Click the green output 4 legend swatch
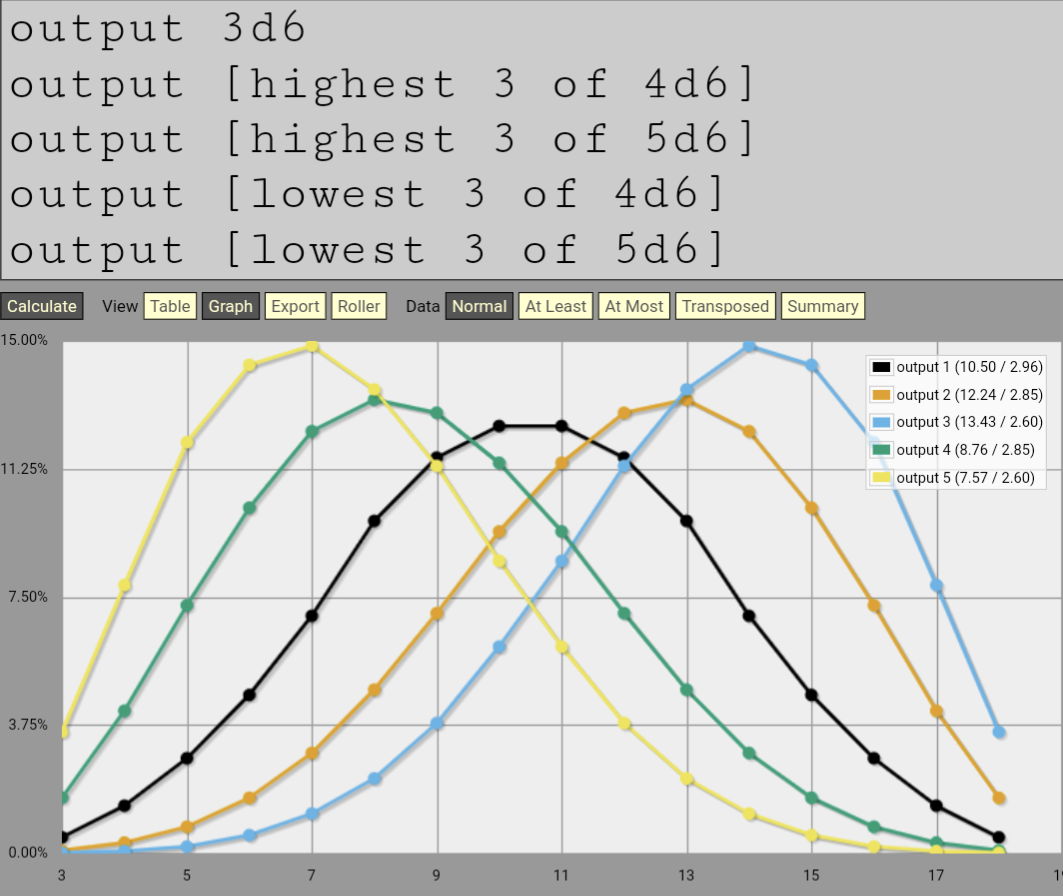Screen dimensions: 1063x896 (881, 450)
